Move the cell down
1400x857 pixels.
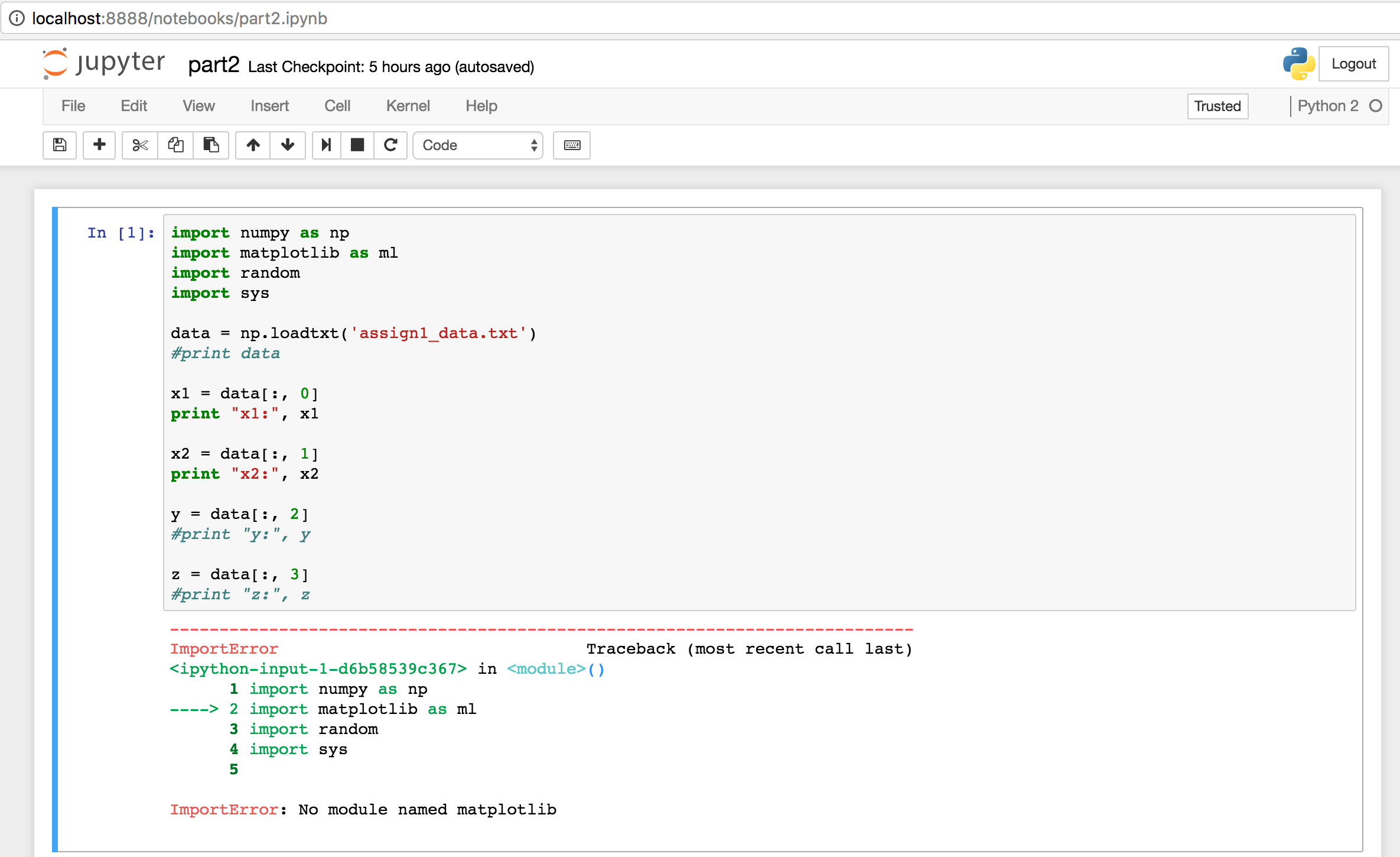click(288, 145)
